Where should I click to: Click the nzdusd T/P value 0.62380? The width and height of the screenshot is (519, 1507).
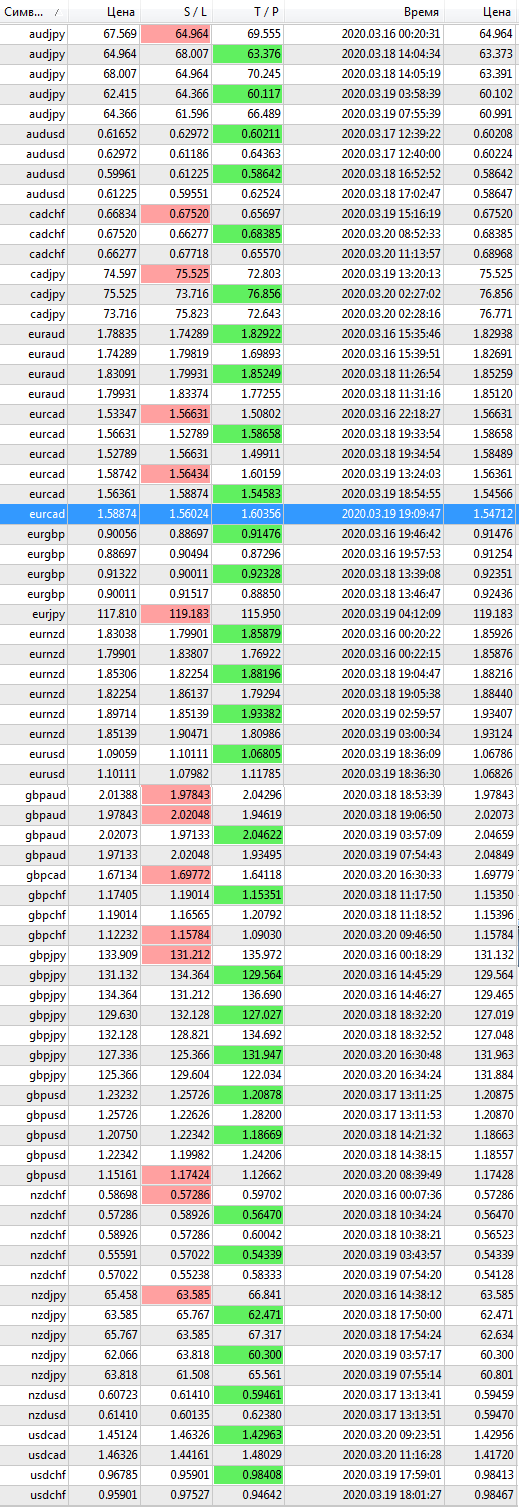pos(261,1414)
